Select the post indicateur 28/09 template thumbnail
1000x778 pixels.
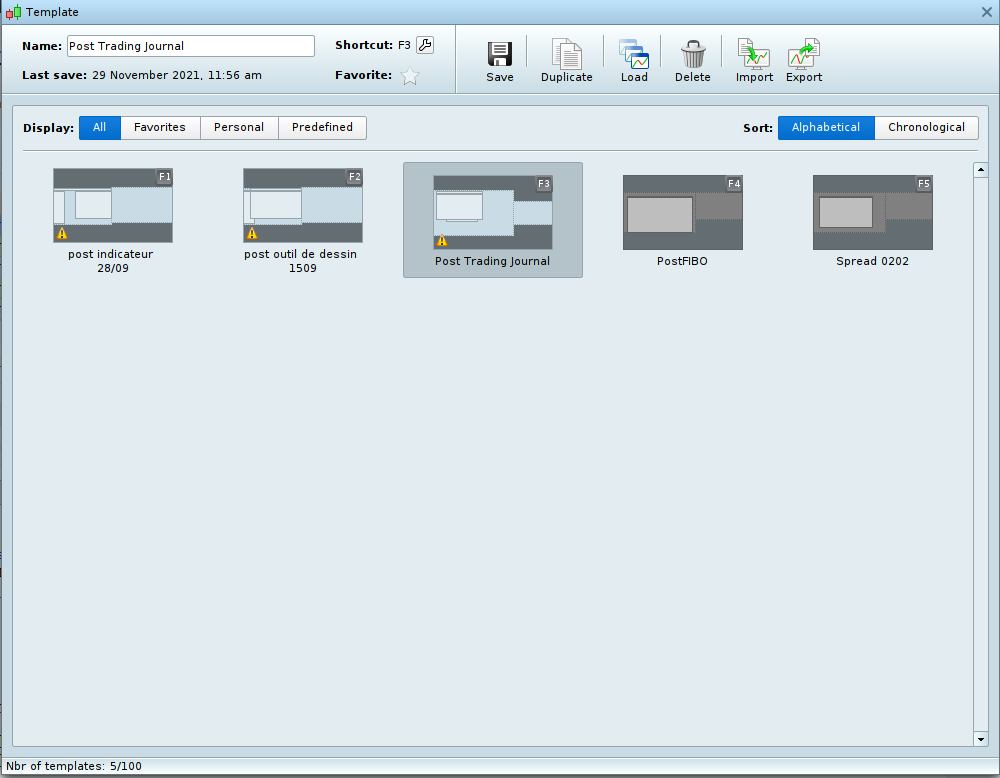pos(113,205)
